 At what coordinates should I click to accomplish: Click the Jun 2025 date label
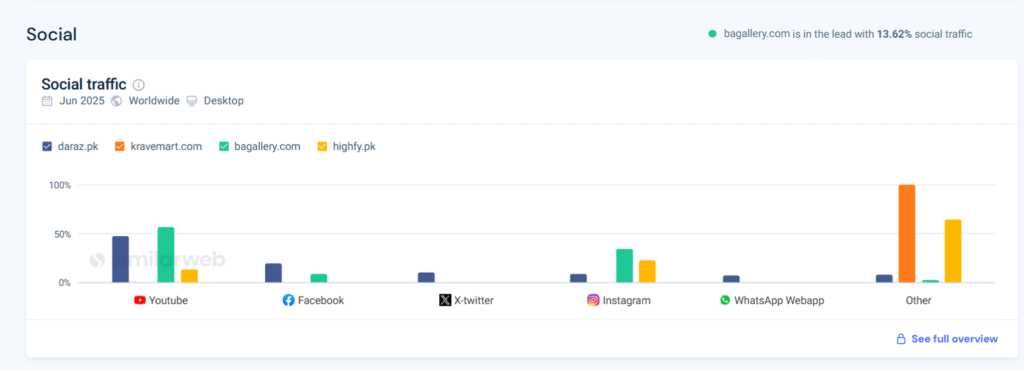82,101
